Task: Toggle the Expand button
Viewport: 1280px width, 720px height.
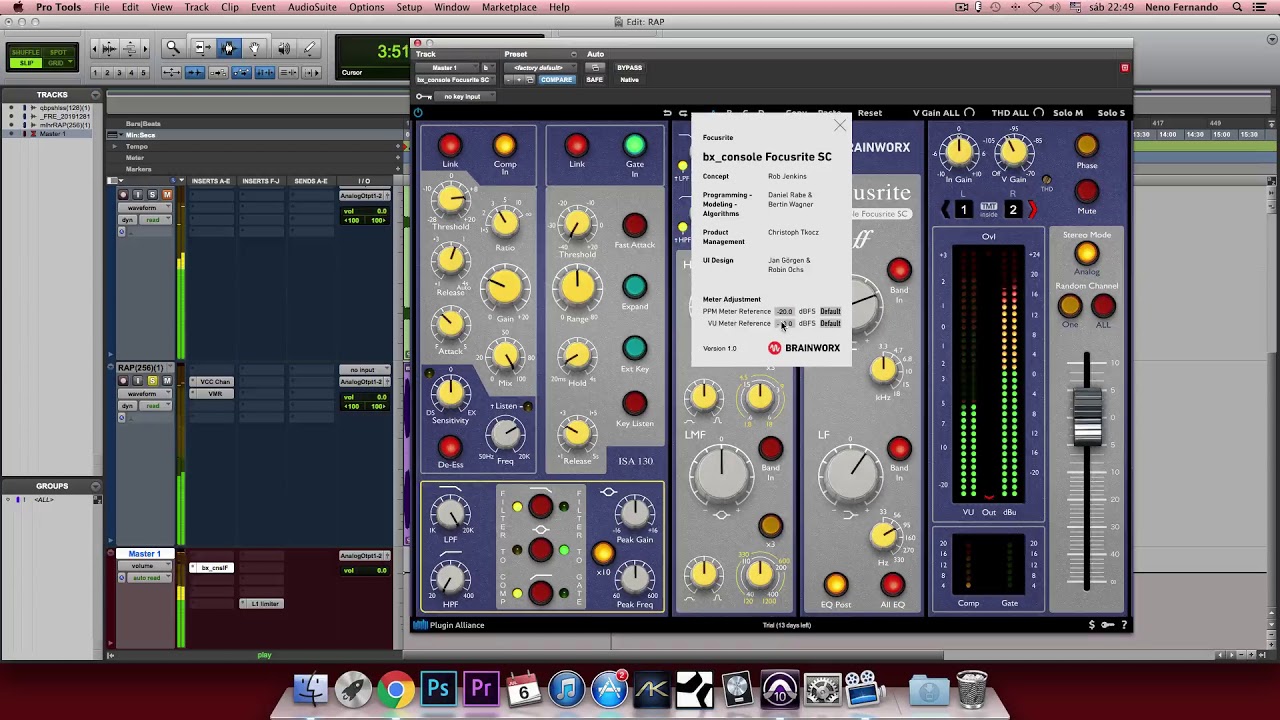Action: coord(634,287)
